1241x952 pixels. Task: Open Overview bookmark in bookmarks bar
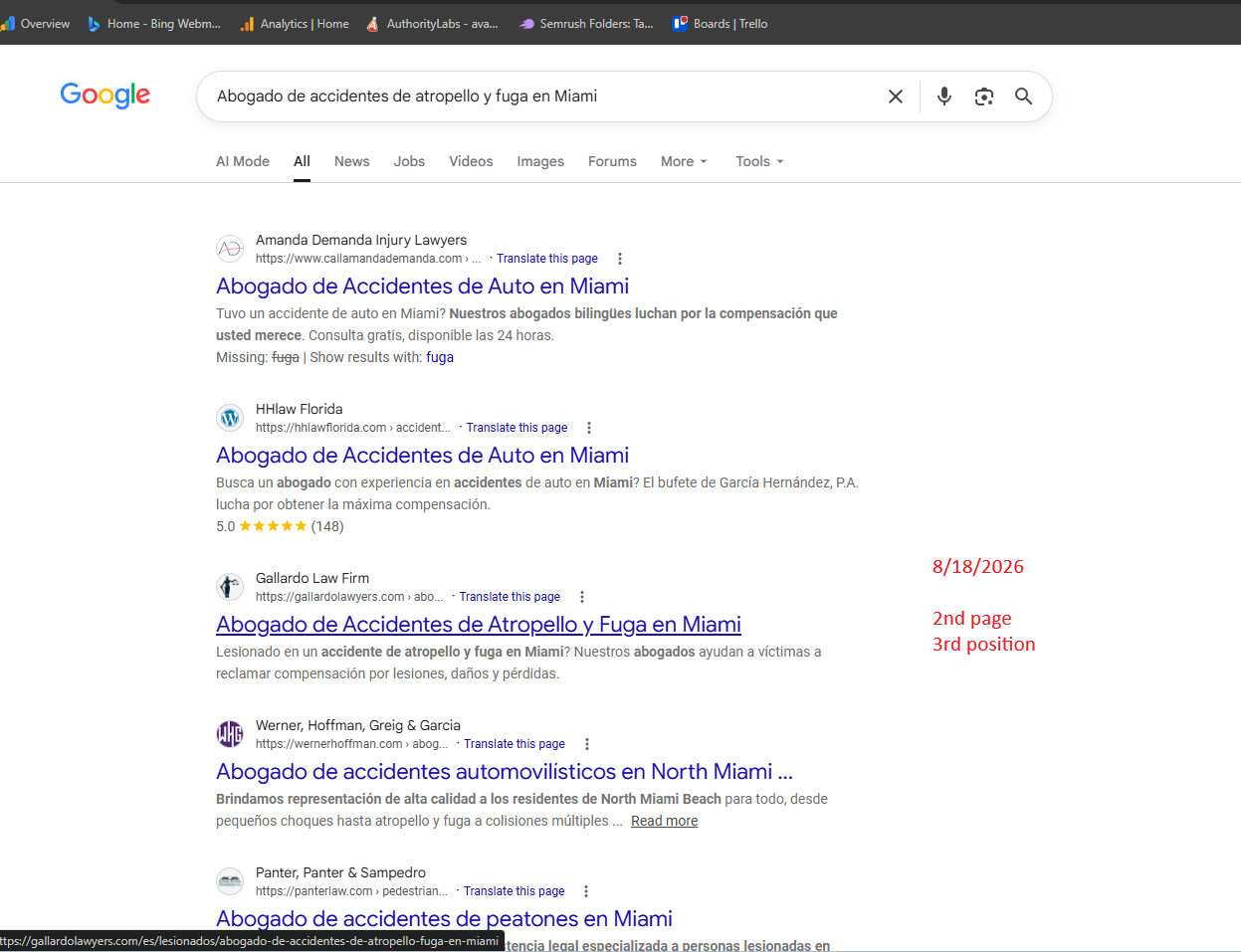36,24
